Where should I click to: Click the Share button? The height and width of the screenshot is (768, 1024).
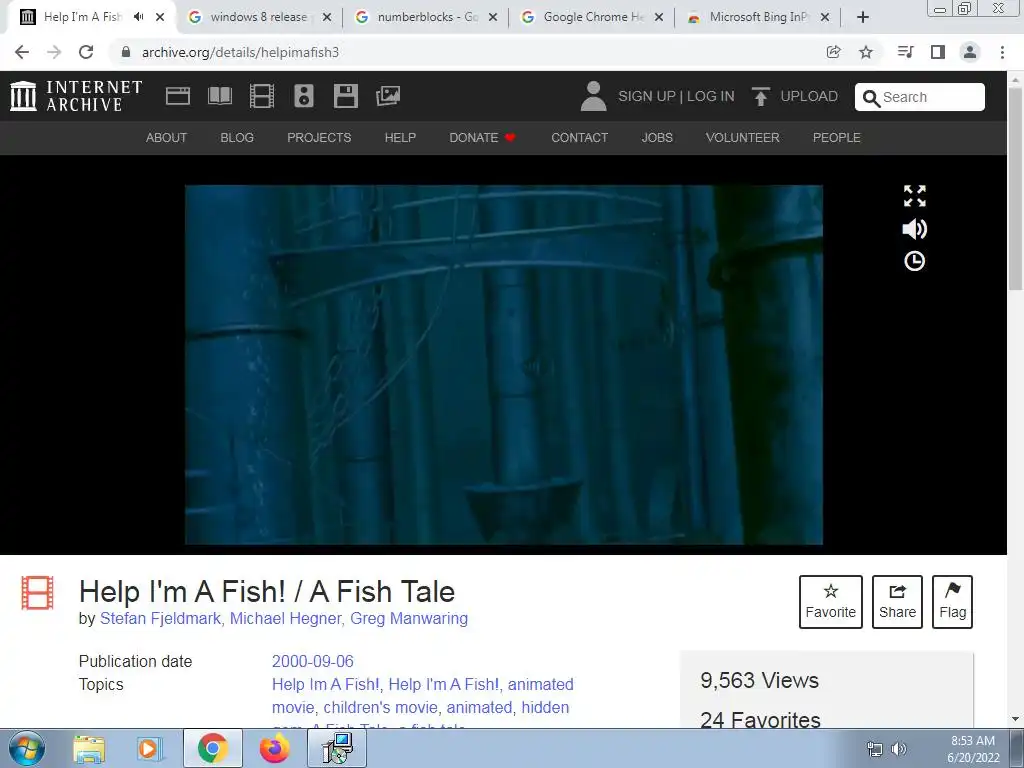897,601
